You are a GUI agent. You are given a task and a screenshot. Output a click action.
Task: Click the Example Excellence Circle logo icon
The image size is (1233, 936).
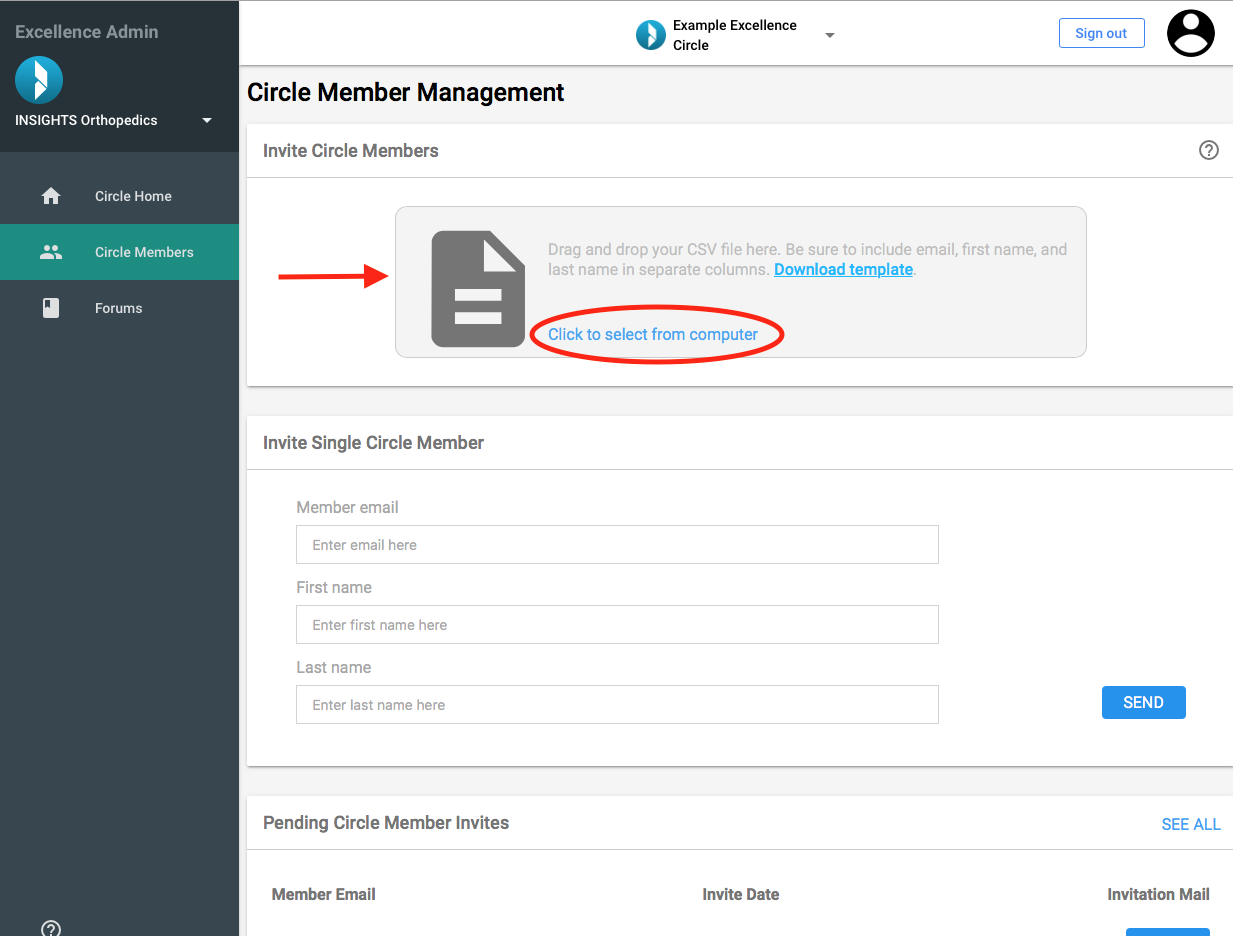tap(651, 35)
